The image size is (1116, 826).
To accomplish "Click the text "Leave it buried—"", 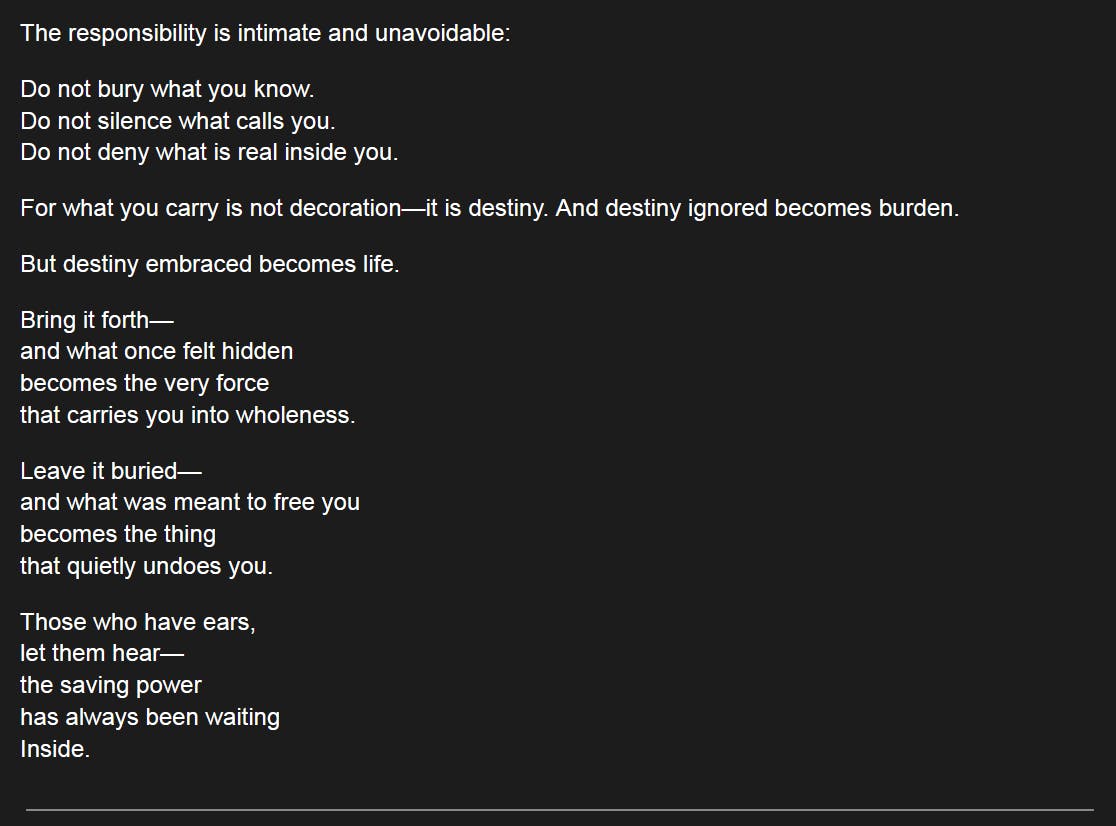I will pyautogui.click(x=111, y=471).
